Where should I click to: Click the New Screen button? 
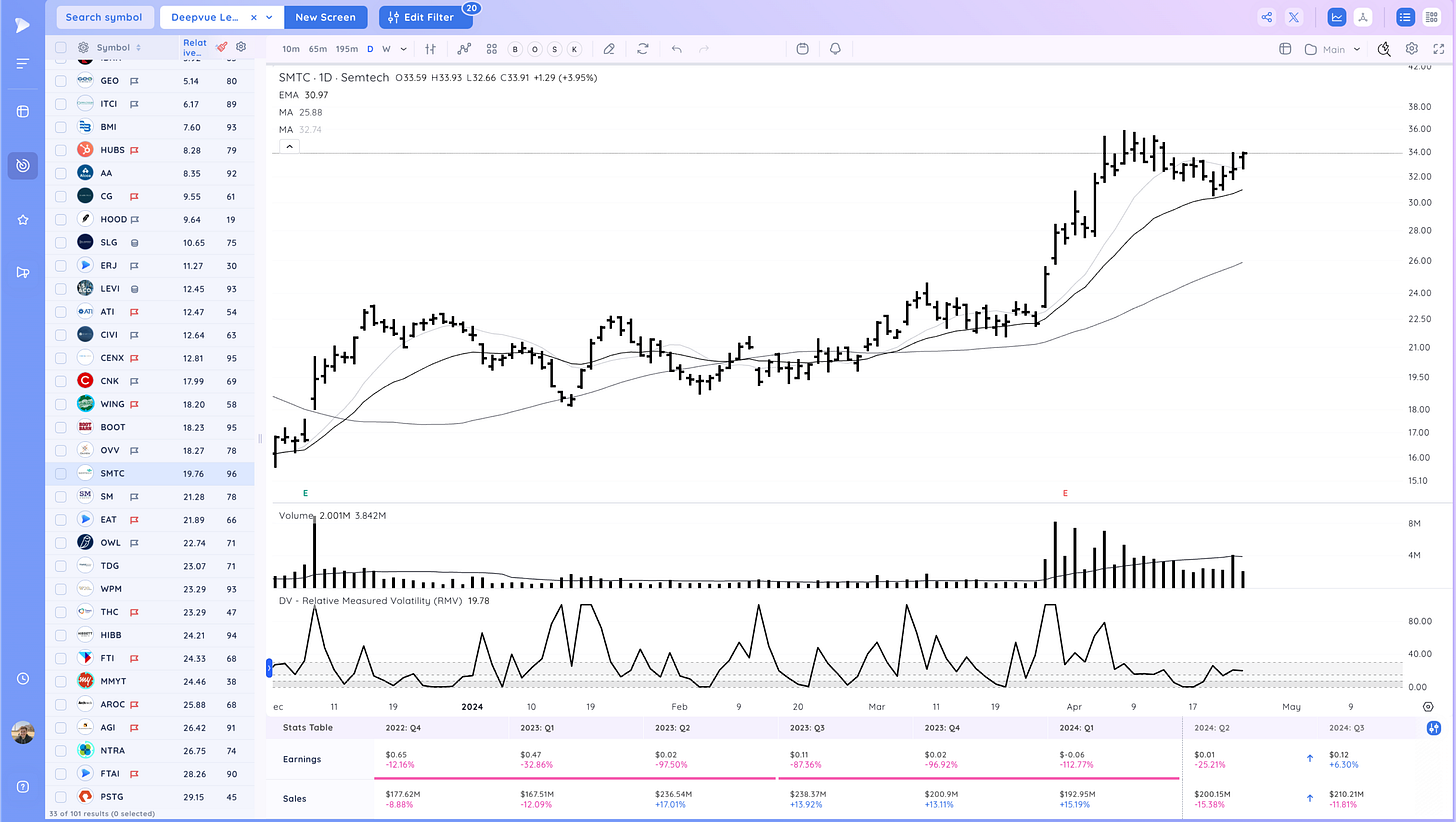point(326,17)
